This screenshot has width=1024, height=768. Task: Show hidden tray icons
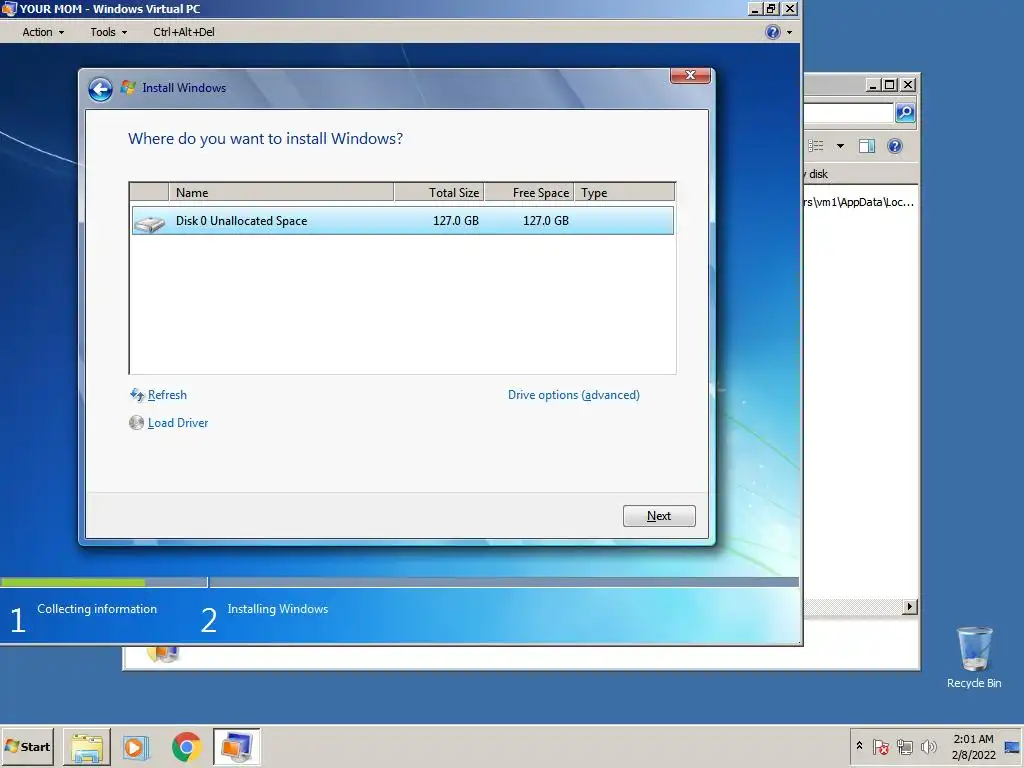[x=859, y=746]
